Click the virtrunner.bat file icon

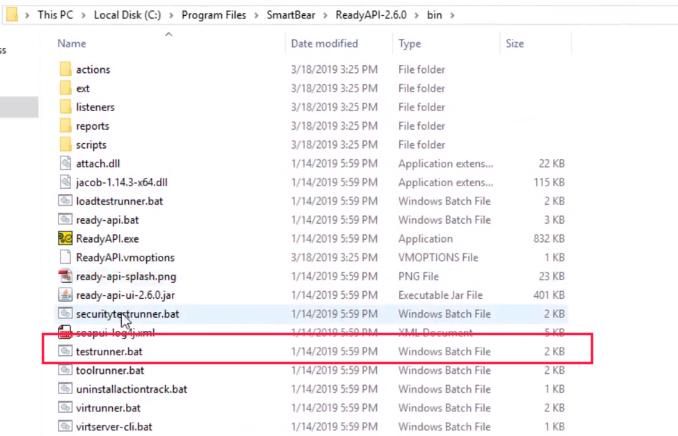[x=65, y=408]
